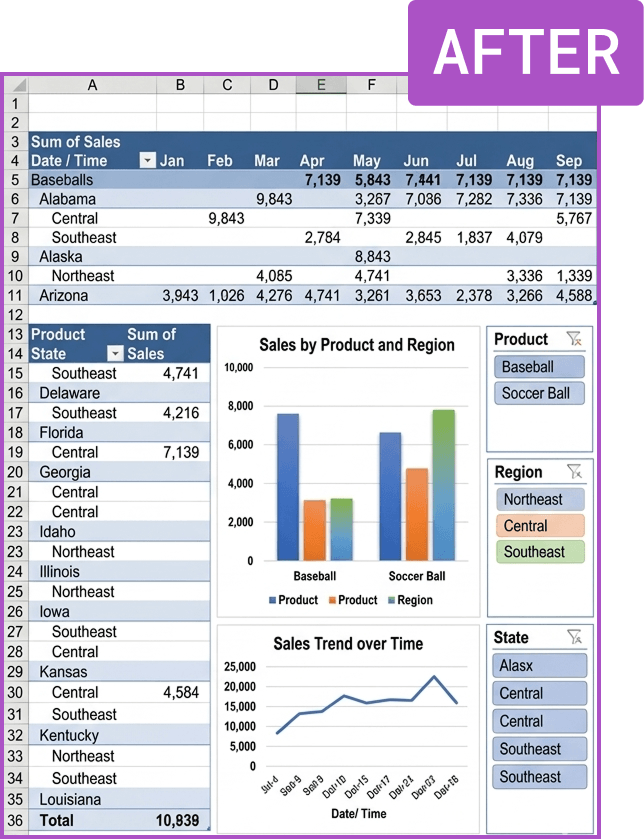Screen dimensions: 644x839
Task: Select the Alasx state slicer button
Action: [539, 666]
